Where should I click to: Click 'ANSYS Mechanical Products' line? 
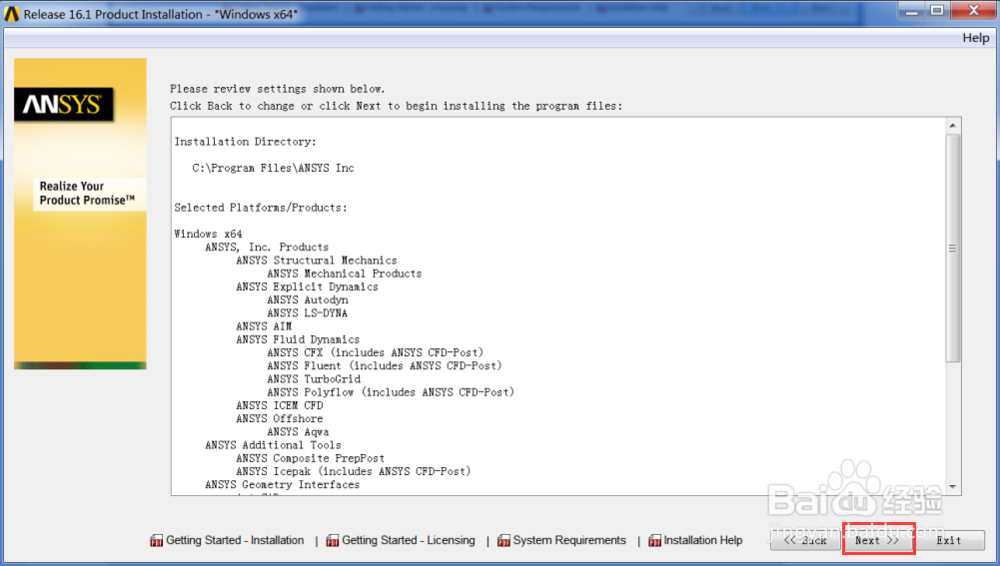click(x=344, y=273)
